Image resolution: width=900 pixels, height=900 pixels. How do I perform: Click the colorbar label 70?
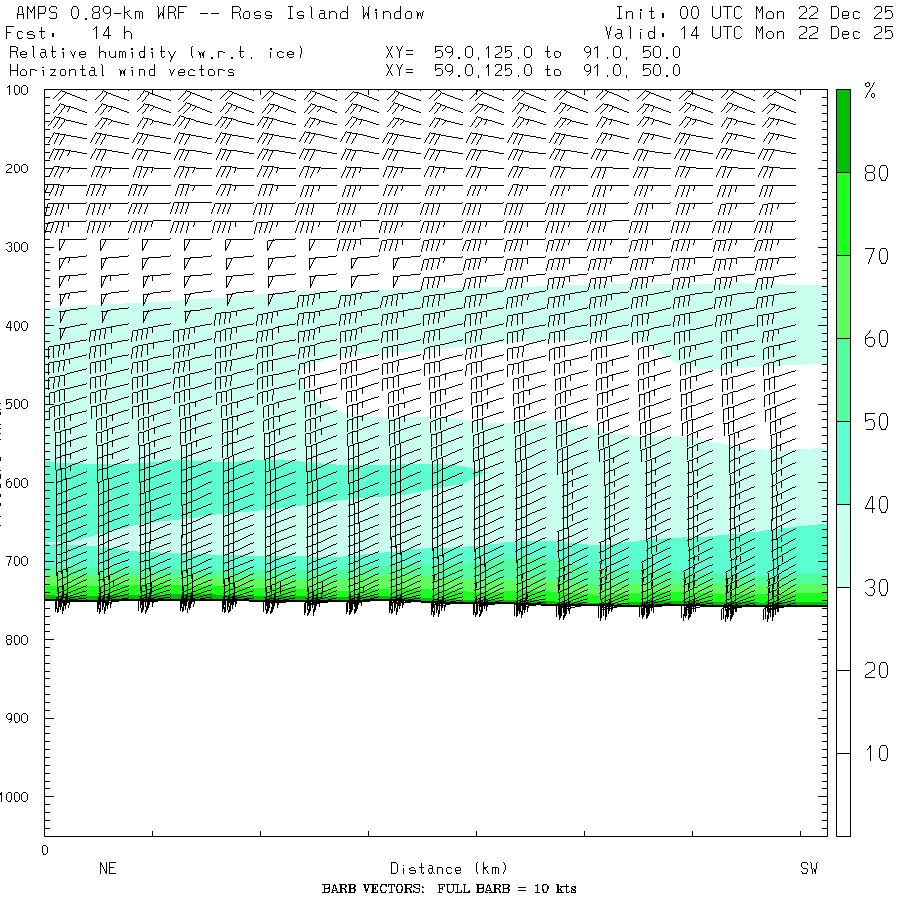click(x=876, y=256)
